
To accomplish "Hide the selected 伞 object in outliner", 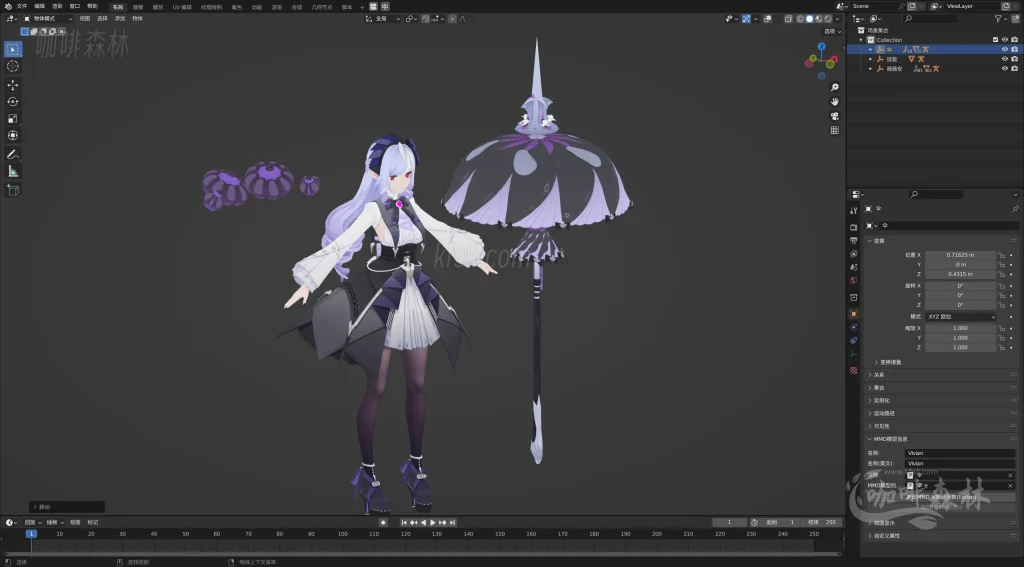I will point(1004,49).
